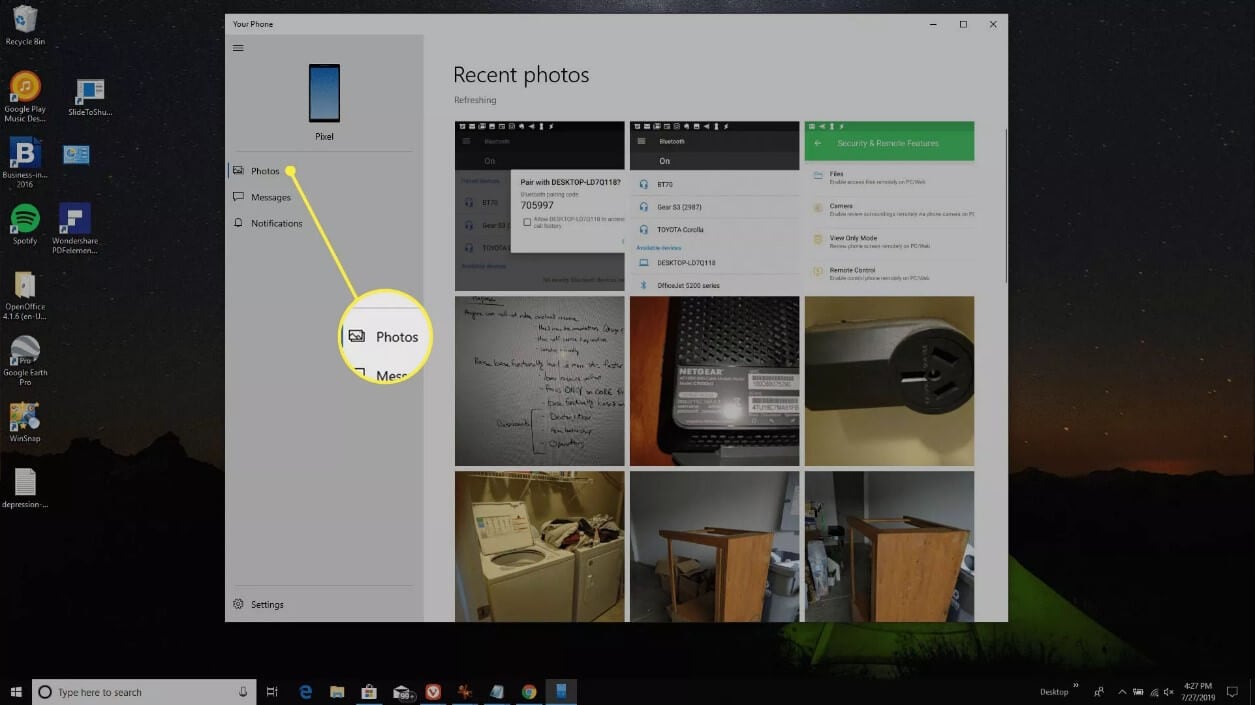Select the OpenOffice 4.1.6 desktop icon
Image resolution: width=1255 pixels, height=705 pixels.
coord(25,296)
